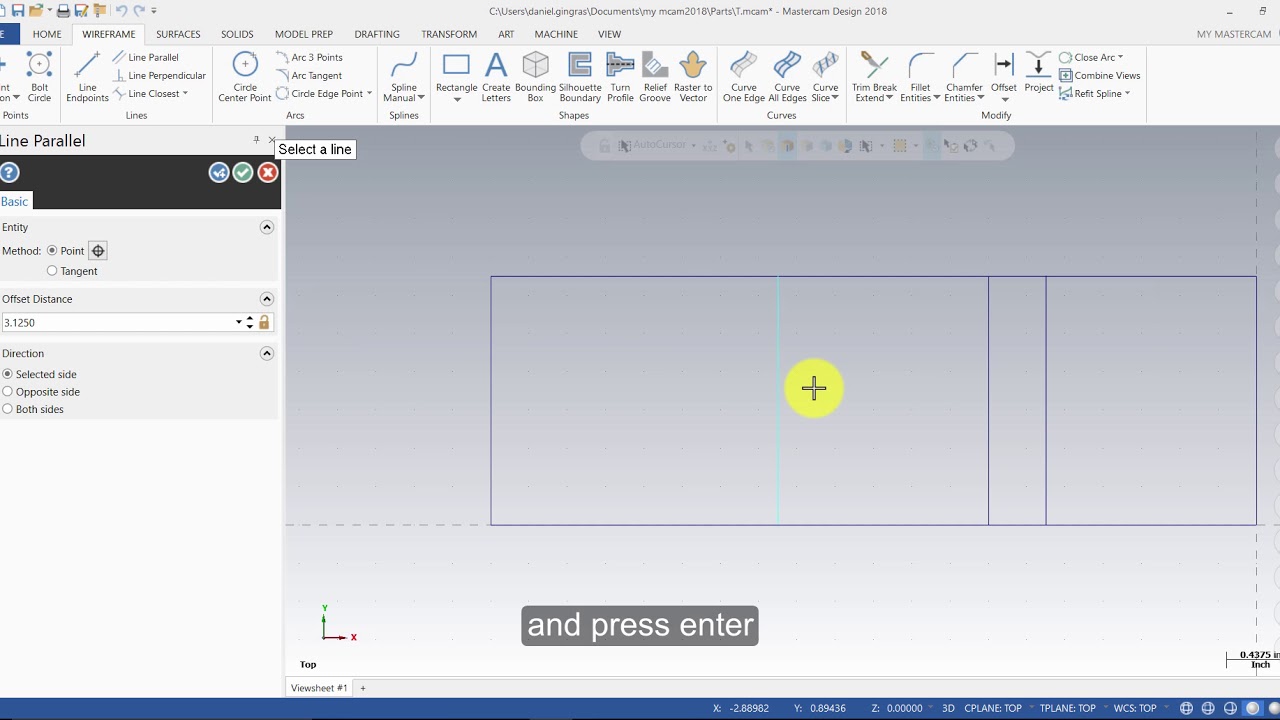Image resolution: width=1280 pixels, height=720 pixels.
Task: Click the Spline Manual icon
Action: (404, 78)
